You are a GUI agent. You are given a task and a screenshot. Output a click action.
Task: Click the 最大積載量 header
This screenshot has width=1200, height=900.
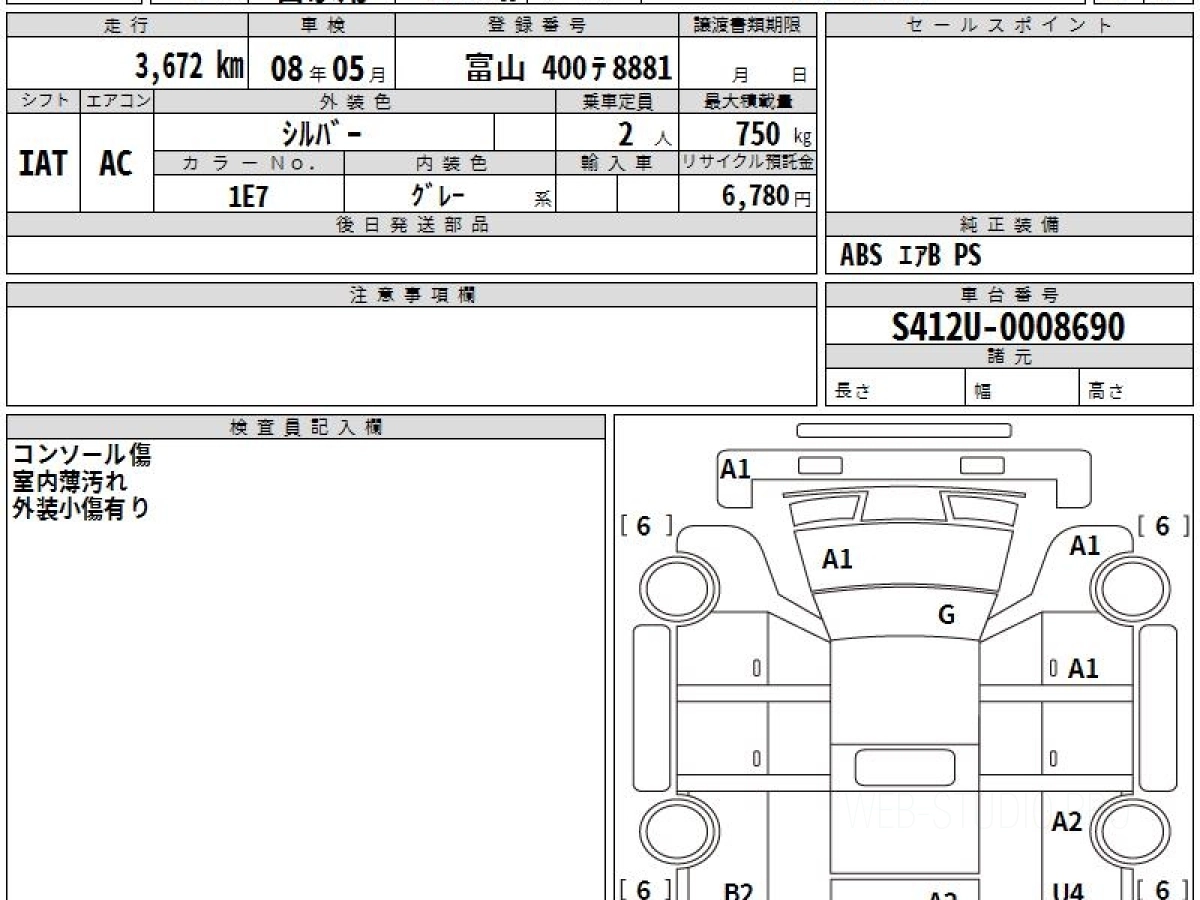click(748, 101)
